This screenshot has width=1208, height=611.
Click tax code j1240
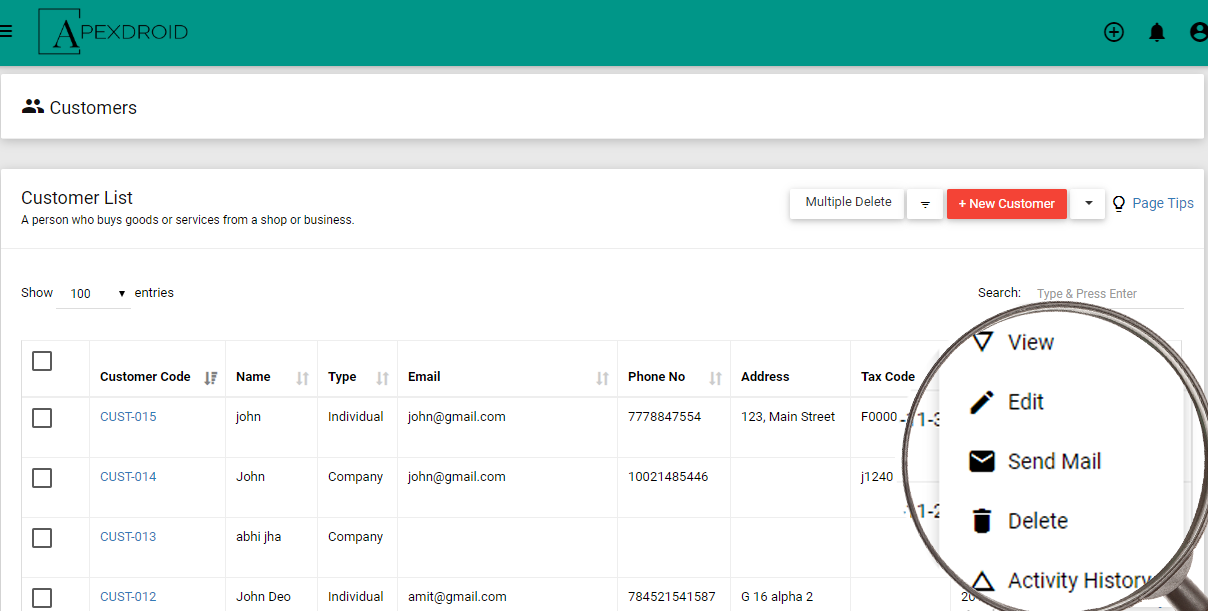877,477
